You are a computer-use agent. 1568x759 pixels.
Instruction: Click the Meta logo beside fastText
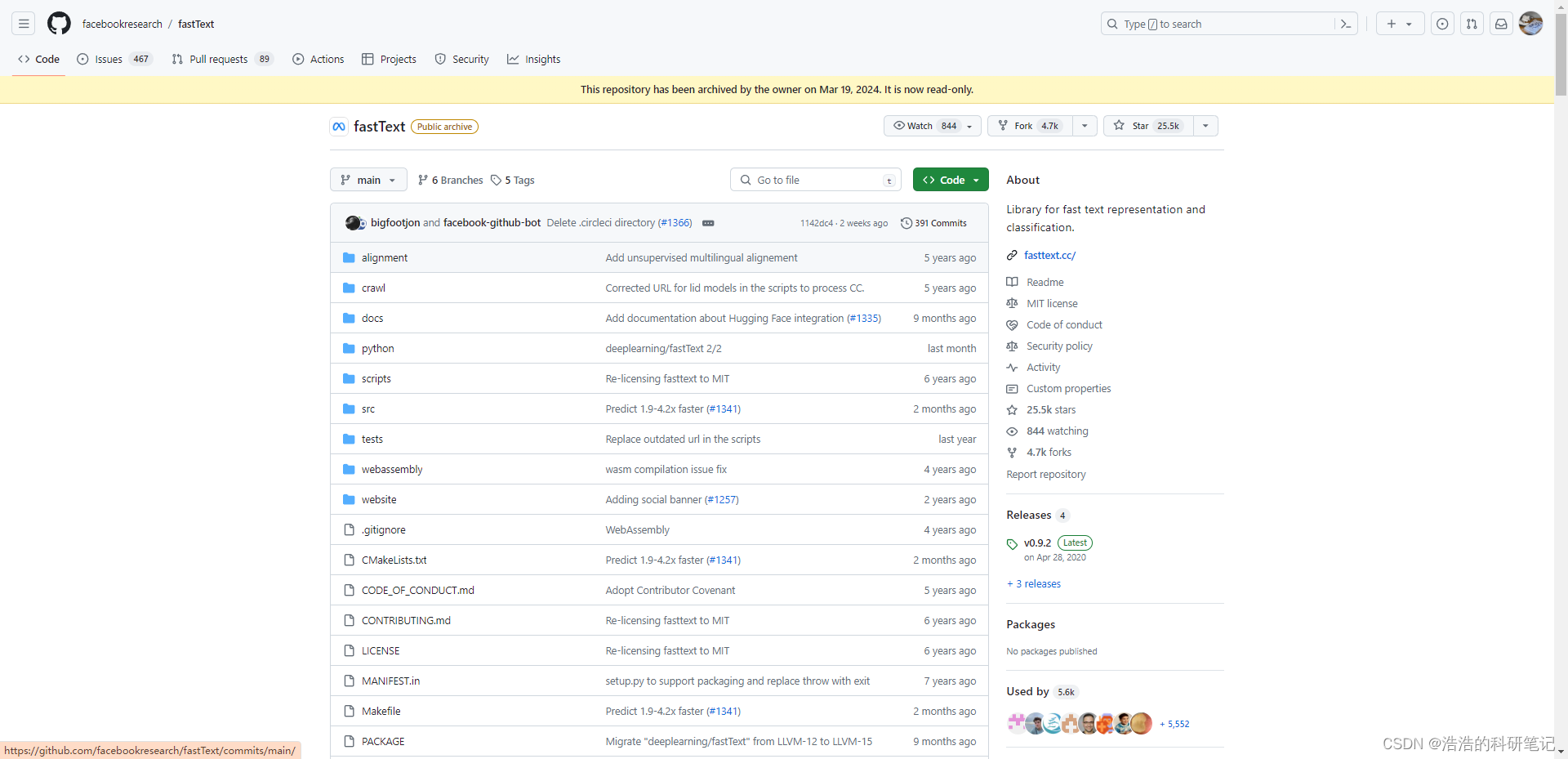tap(339, 127)
